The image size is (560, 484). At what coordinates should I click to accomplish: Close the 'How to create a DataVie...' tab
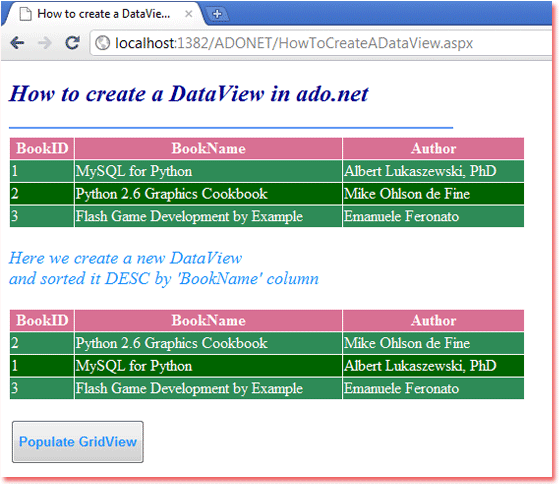tap(189, 14)
